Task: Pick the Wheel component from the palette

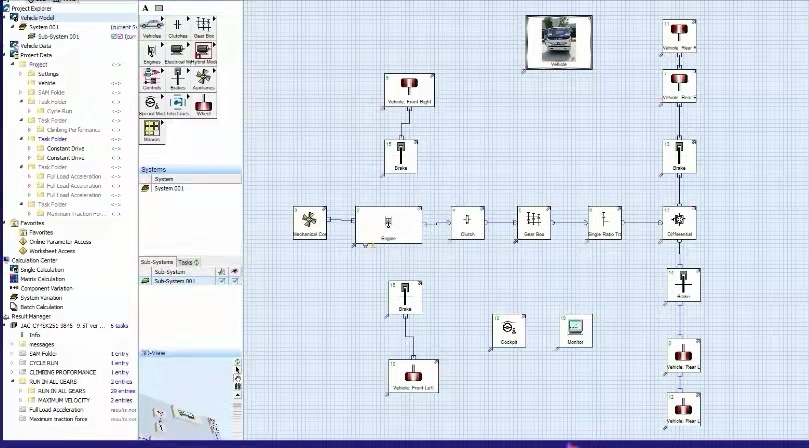Action: coord(204,103)
